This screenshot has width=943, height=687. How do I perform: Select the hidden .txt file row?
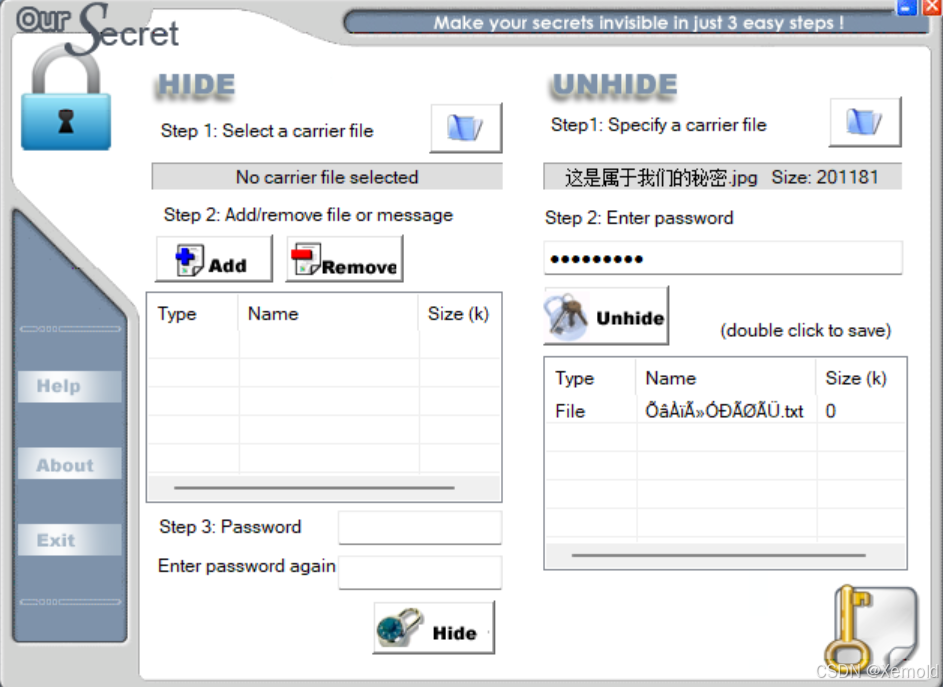click(725, 411)
